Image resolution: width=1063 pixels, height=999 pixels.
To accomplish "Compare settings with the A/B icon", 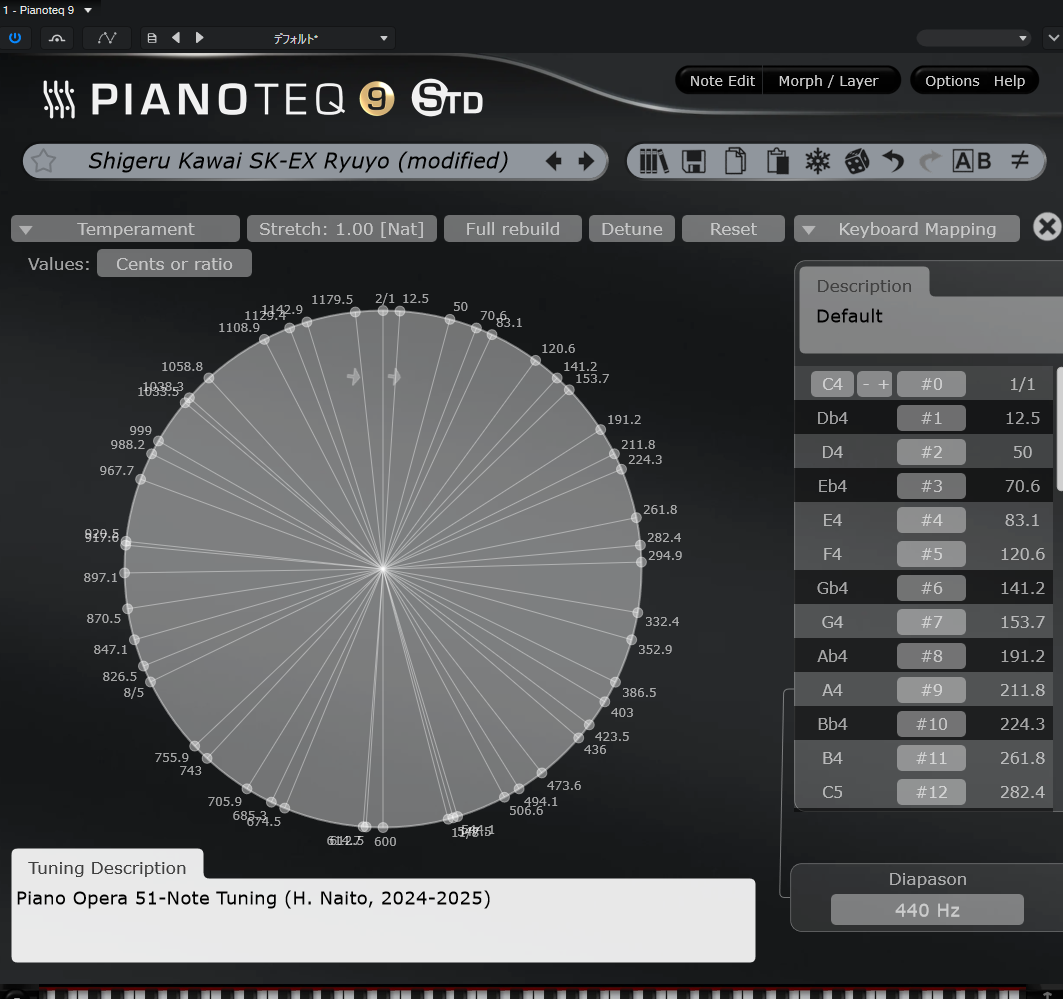I will point(972,160).
